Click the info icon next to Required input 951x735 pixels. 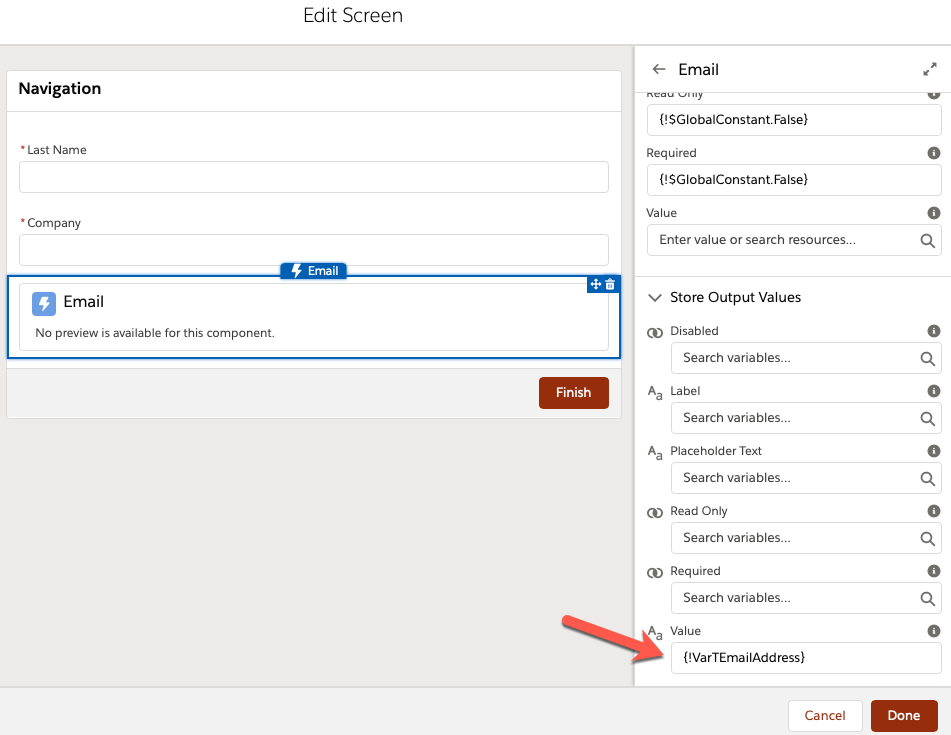click(933, 153)
